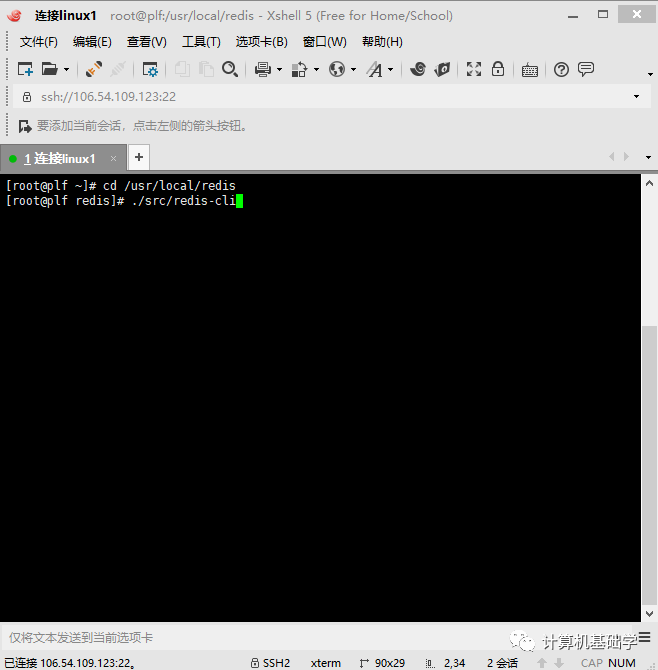Click 已连接 106.54.109.123:22 status text
This screenshot has width=658, height=670.
click(x=70, y=663)
